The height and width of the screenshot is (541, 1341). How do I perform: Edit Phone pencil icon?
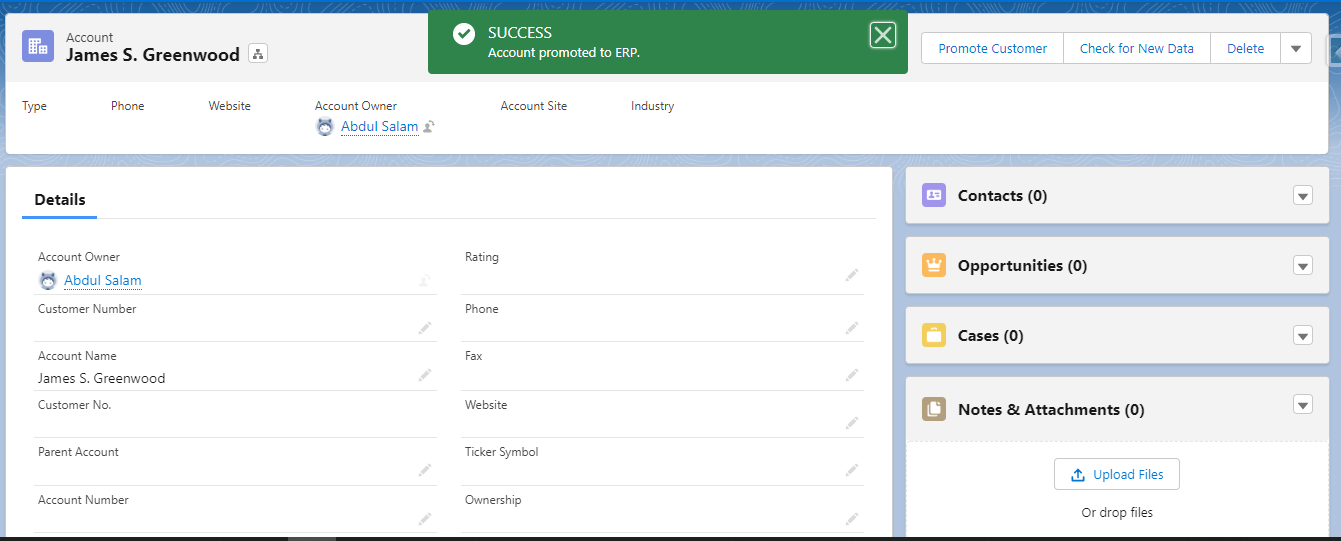coord(852,327)
